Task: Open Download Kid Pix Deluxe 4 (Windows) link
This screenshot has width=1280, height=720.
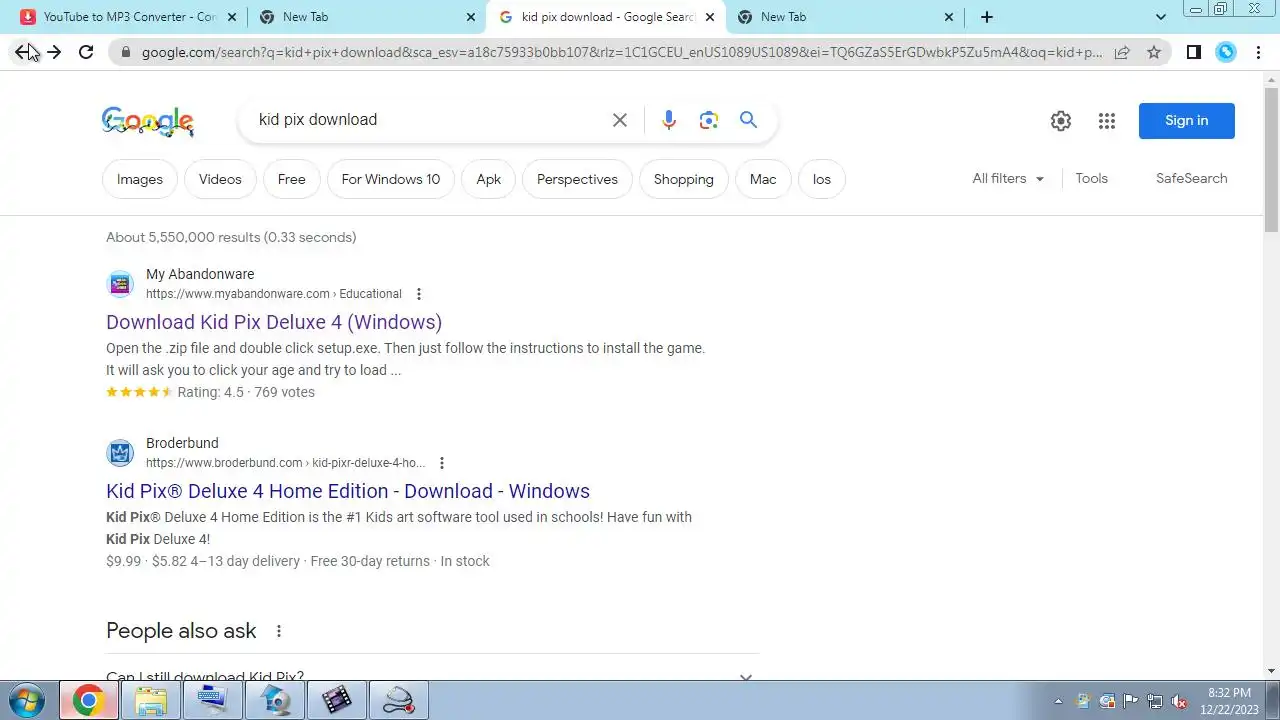Action: tap(274, 322)
